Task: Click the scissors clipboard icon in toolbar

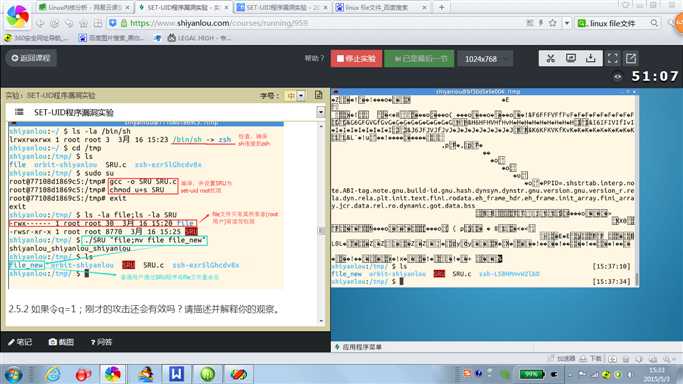Action: click(x=550, y=58)
